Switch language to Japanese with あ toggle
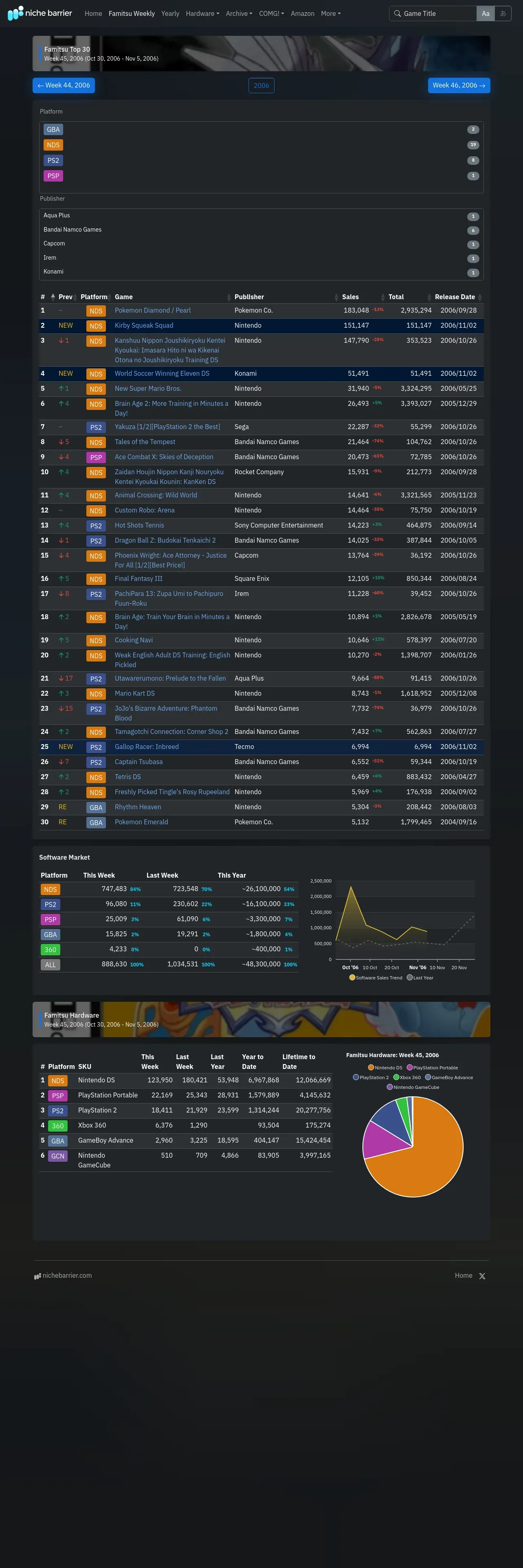Image resolution: width=523 pixels, height=1568 pixels. click(x=503, y=13)
